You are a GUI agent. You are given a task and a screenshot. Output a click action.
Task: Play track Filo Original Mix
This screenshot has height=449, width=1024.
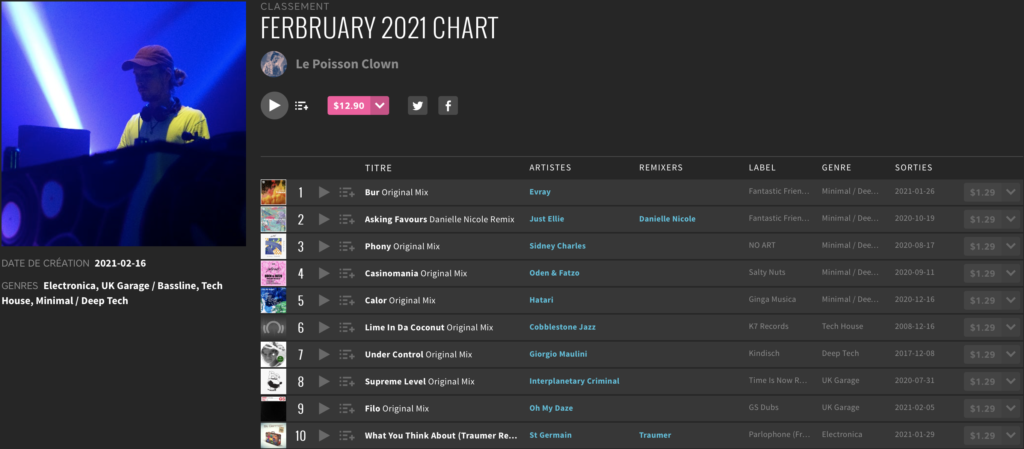[324, 409]
